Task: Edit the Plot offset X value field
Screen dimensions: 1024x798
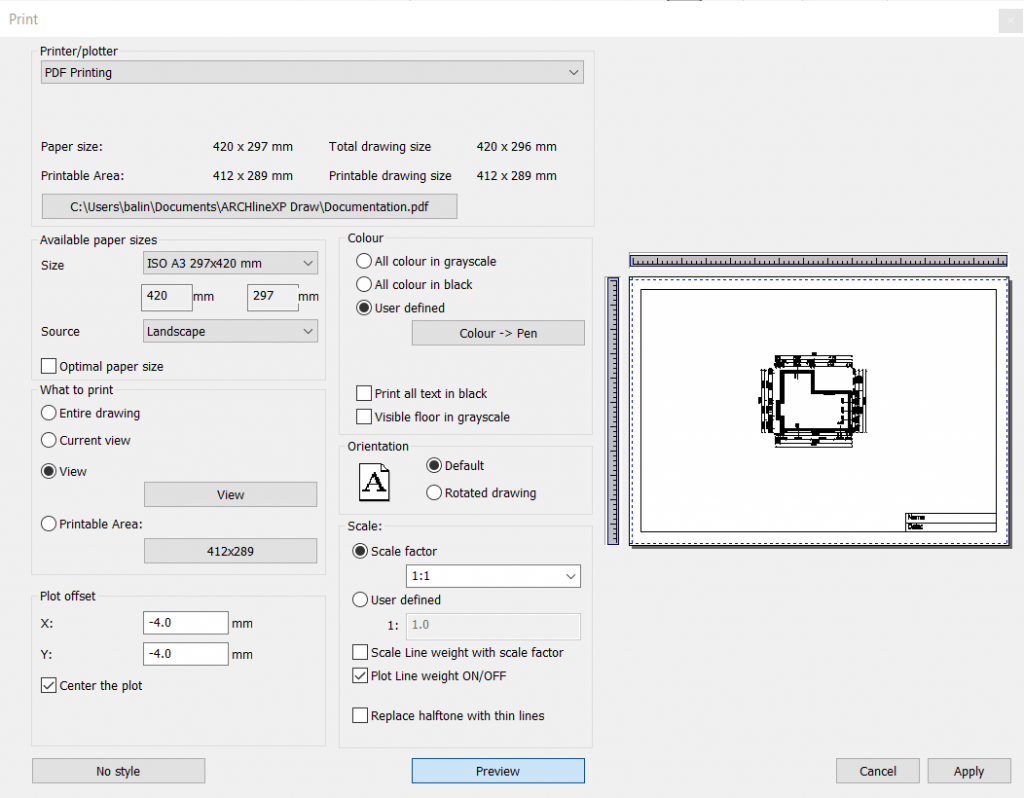Action: coord(185,622)
